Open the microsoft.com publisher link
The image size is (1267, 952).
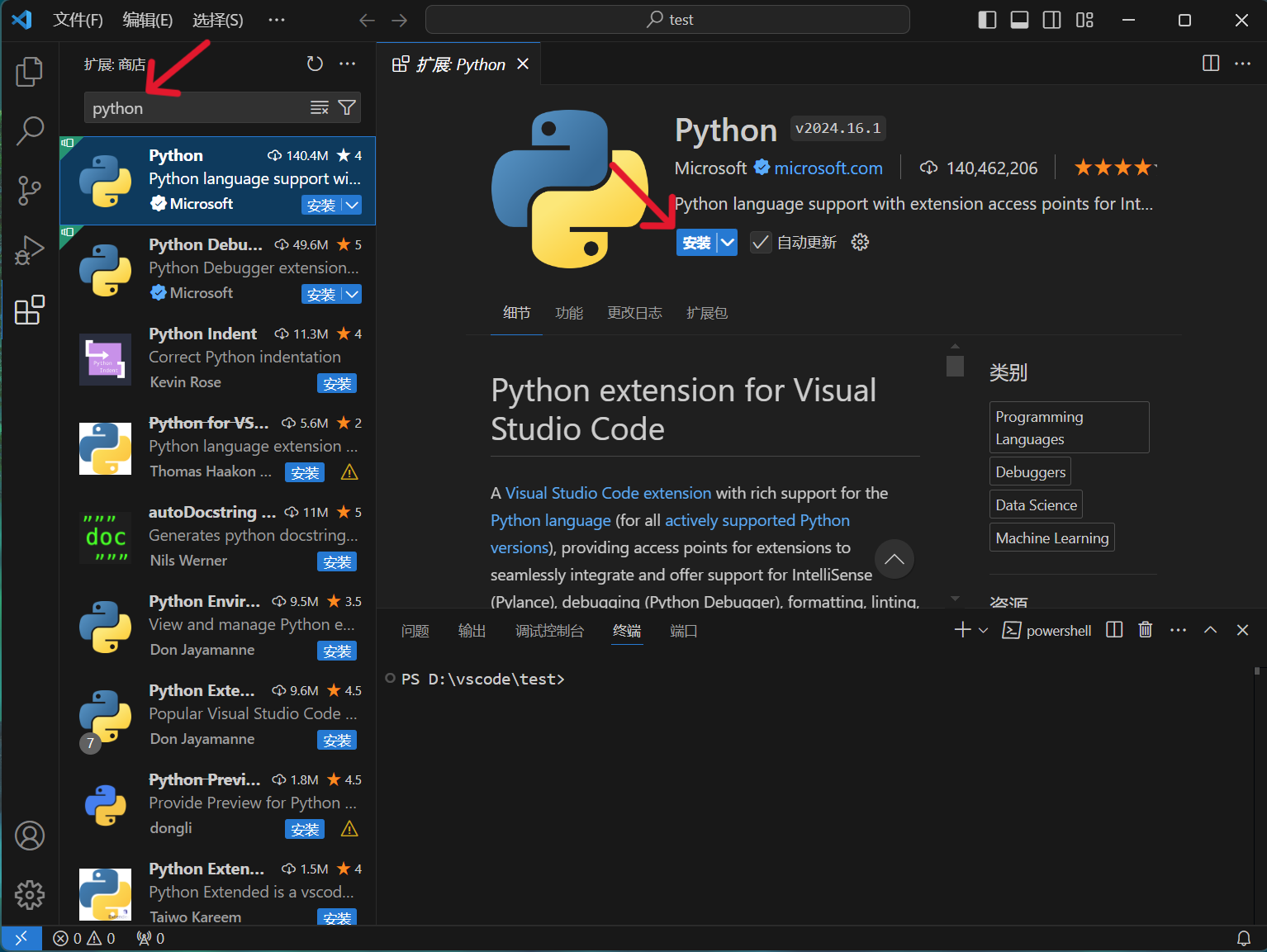coord(828,168)
